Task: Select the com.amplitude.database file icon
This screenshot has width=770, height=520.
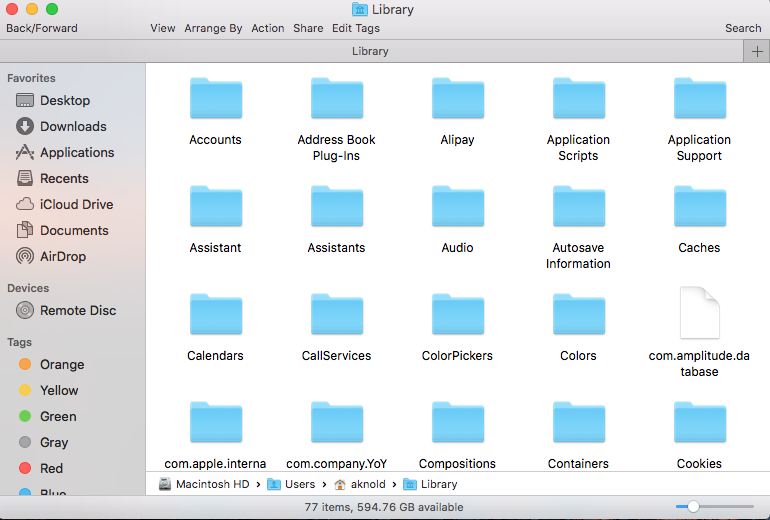Action: tap(699, 313)
